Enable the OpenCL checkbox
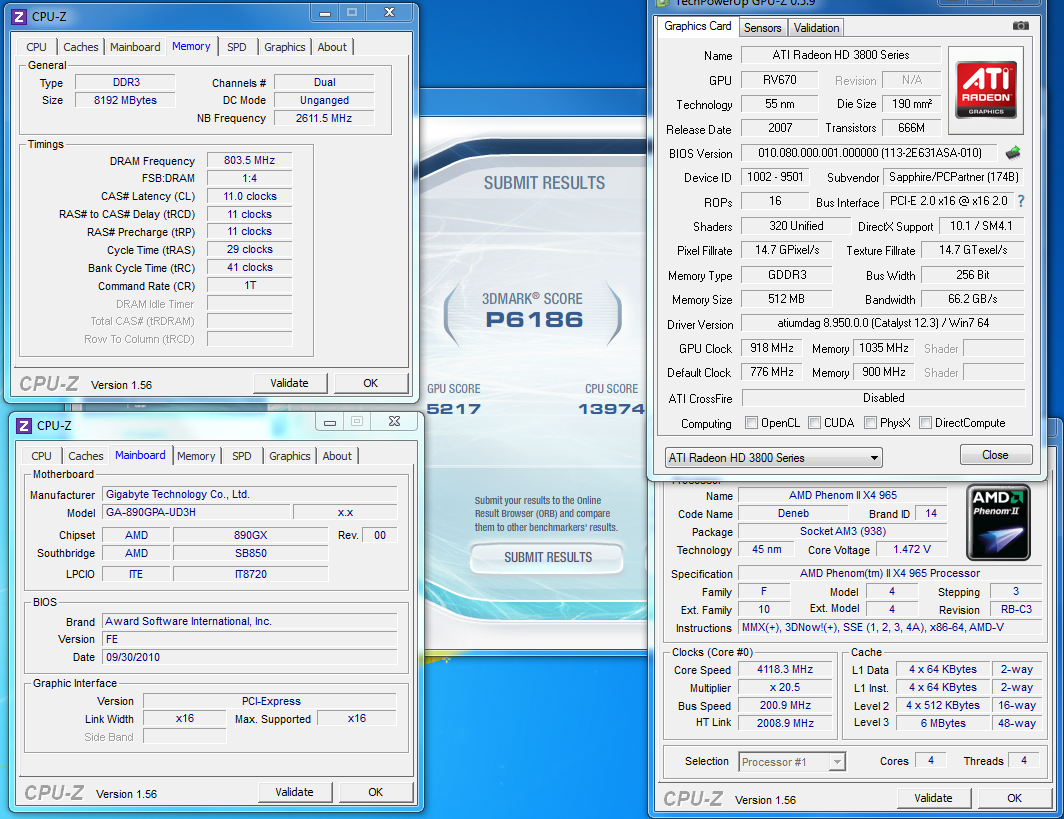This screenshot has width=1064, height=819. pos(751,423)
